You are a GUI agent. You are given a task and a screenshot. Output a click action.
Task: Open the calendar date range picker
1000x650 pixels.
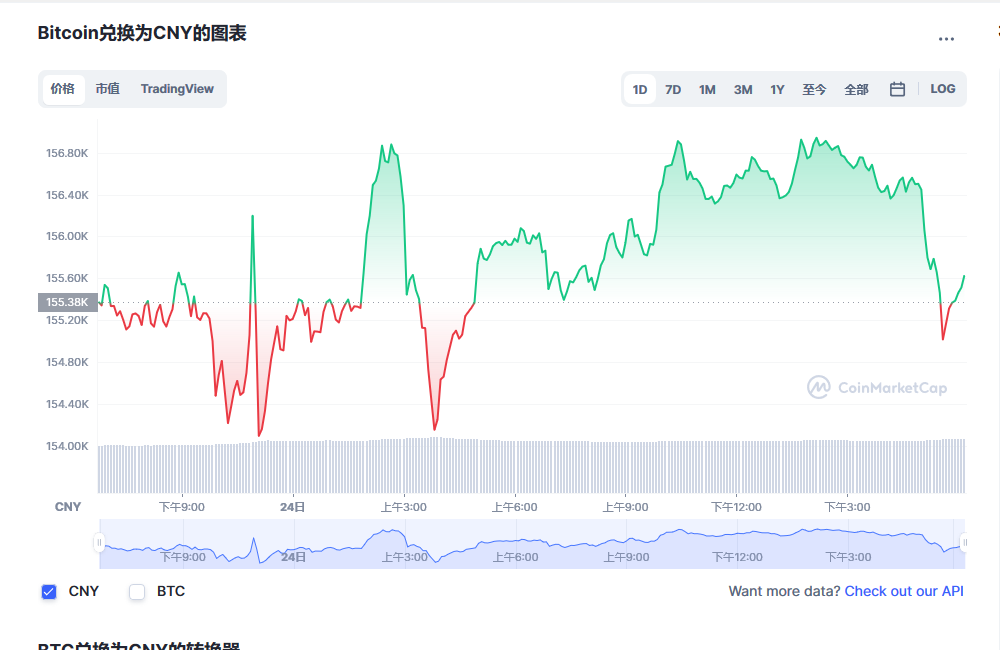(x=897, y=89)
